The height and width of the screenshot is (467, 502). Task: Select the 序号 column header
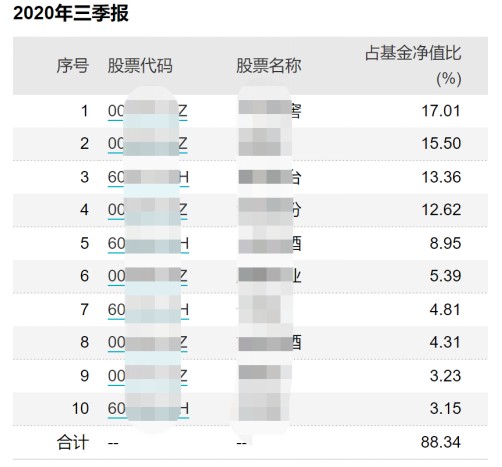point(73,65)
